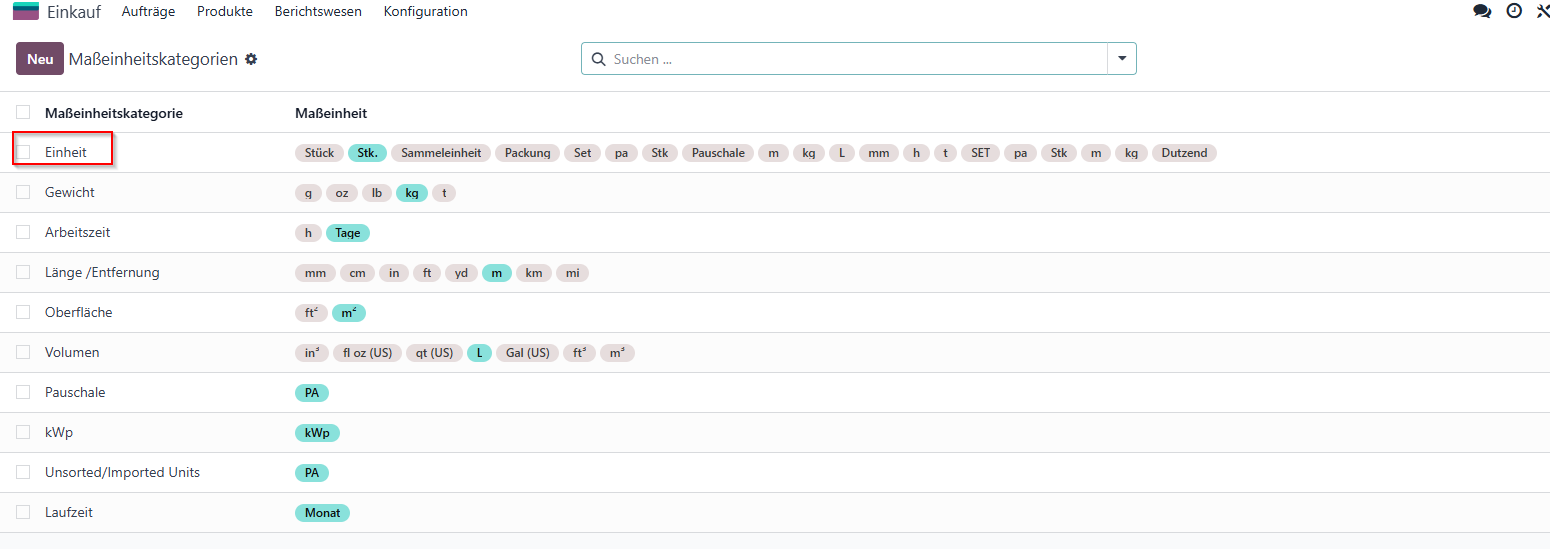Screen dimensions: 1550x549
Task: Open the debug tools wrench icon
Action: [1543, 11]
